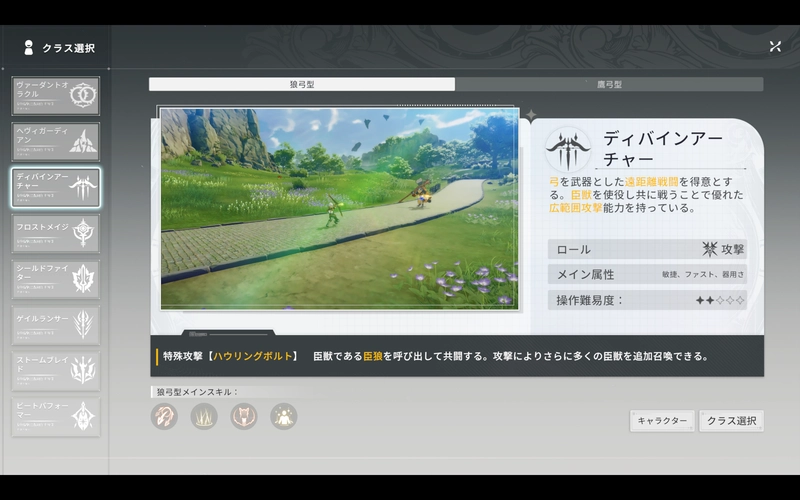The width and height of the screenshot is (800, 500).
Task: Click the ロール row
Action: (647, 249)
